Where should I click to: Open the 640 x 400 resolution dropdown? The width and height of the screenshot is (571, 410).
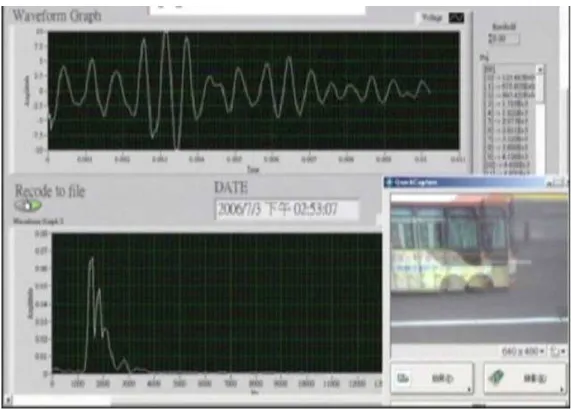coord(523,351)
